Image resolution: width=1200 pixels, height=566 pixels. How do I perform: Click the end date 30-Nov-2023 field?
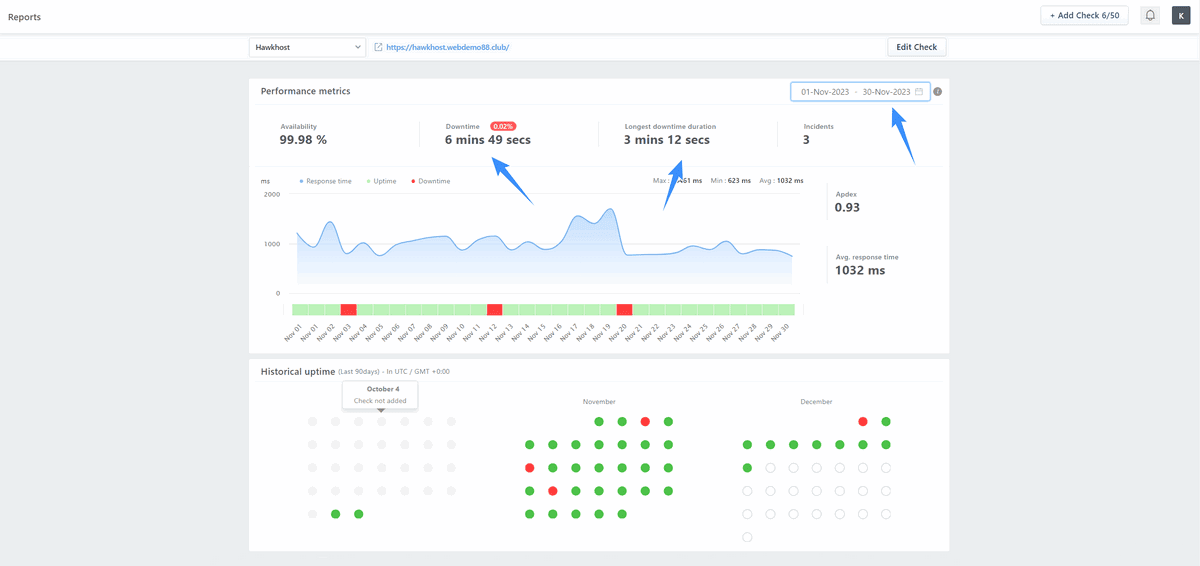(x=886, y=92)
